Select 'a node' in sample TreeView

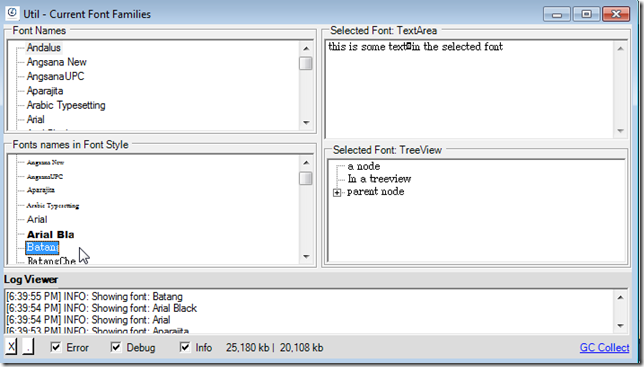coord(364,166)
